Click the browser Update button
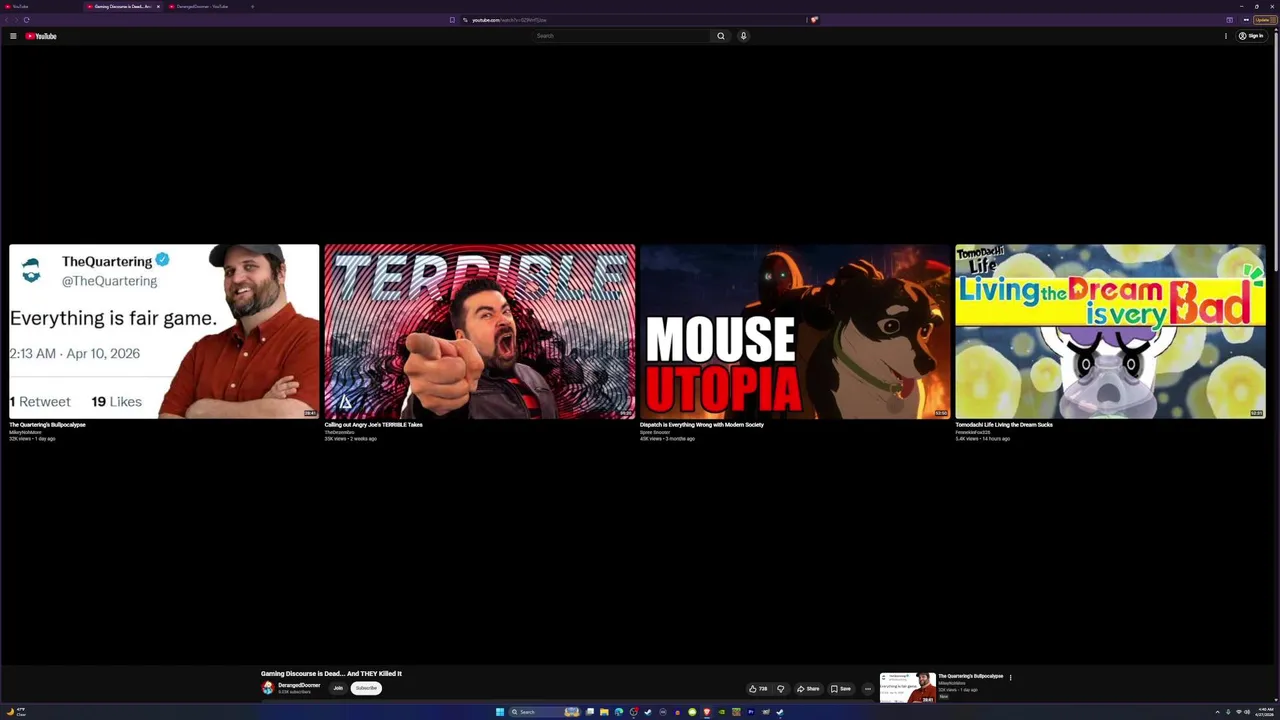This screenshot has height=720, width=1280. tap(1264, 20)
